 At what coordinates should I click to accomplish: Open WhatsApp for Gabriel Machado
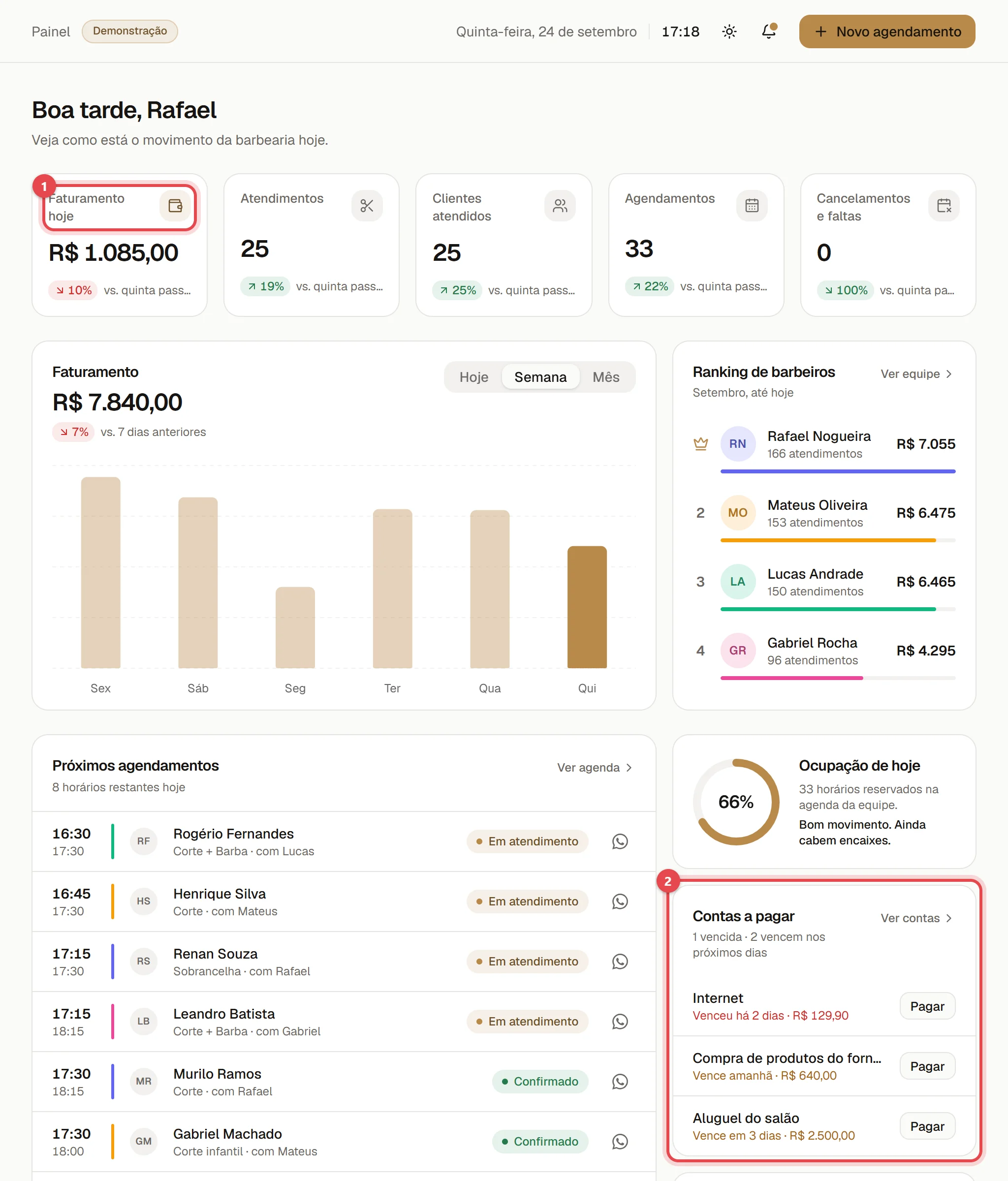tap(620, 1142)
